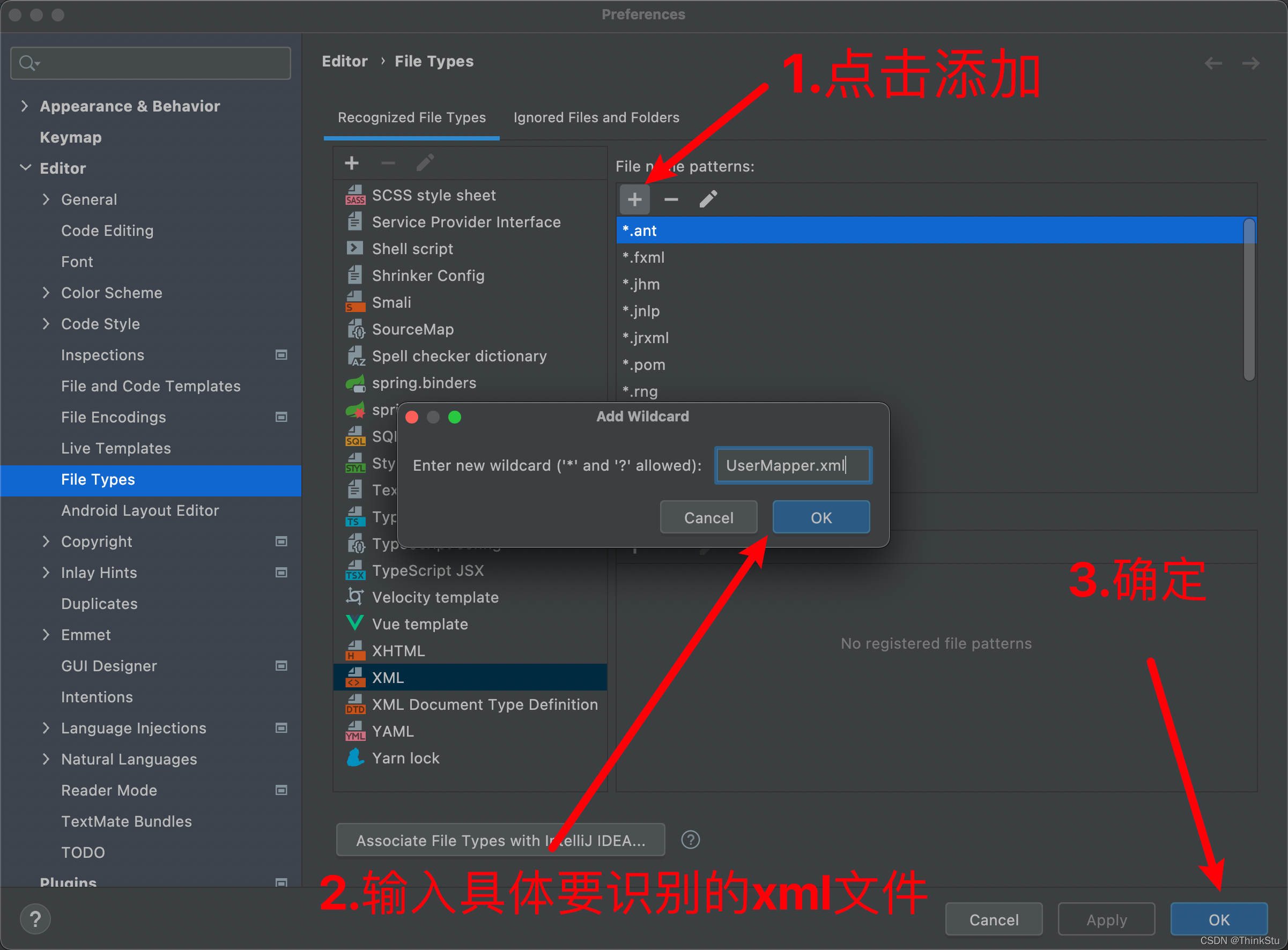The width and height of the screenshot is (1288, 950).
Task: Click the bottom-left help question mark button
Action: point(35,919)
